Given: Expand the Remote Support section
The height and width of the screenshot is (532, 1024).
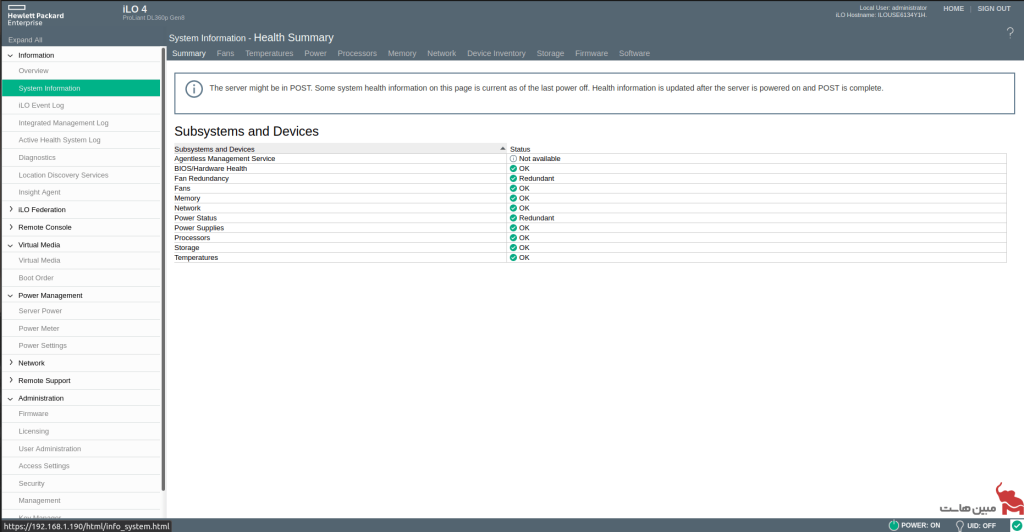Looking at the screenshot, I should (x=10, y=381).
